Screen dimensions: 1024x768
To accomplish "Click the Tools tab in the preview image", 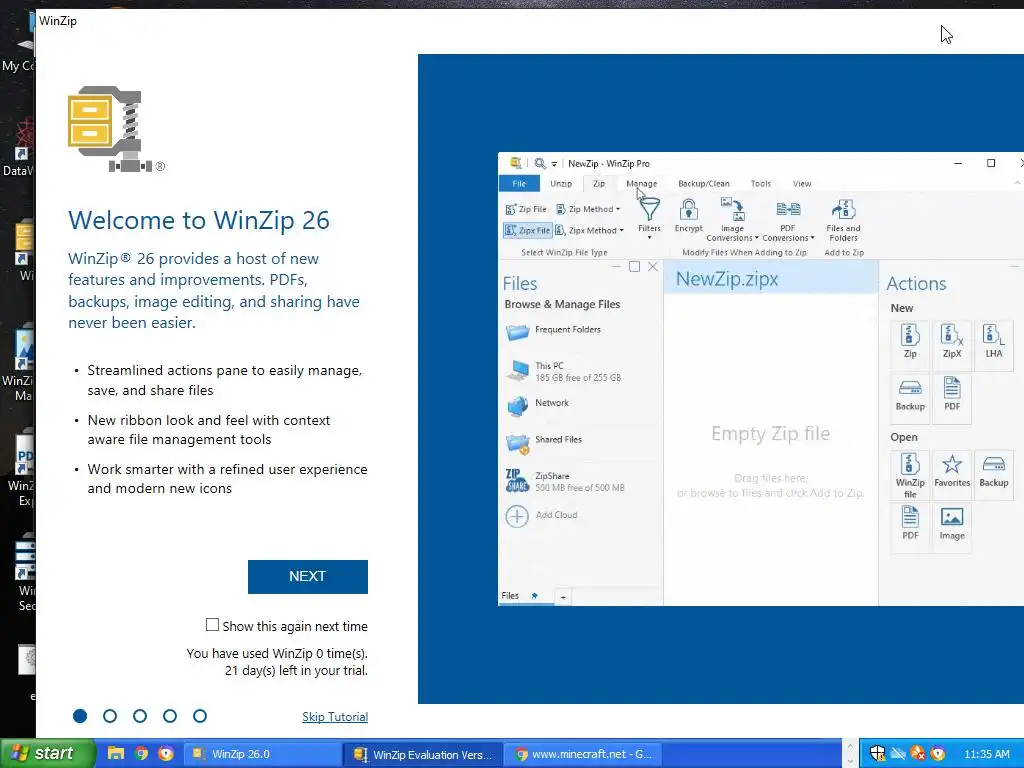I will [x=760, y=184].
